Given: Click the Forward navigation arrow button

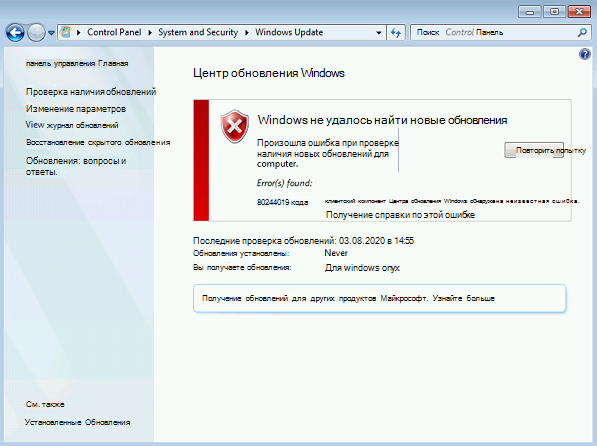Looking at the screenshot, I should tap(37, 33).
